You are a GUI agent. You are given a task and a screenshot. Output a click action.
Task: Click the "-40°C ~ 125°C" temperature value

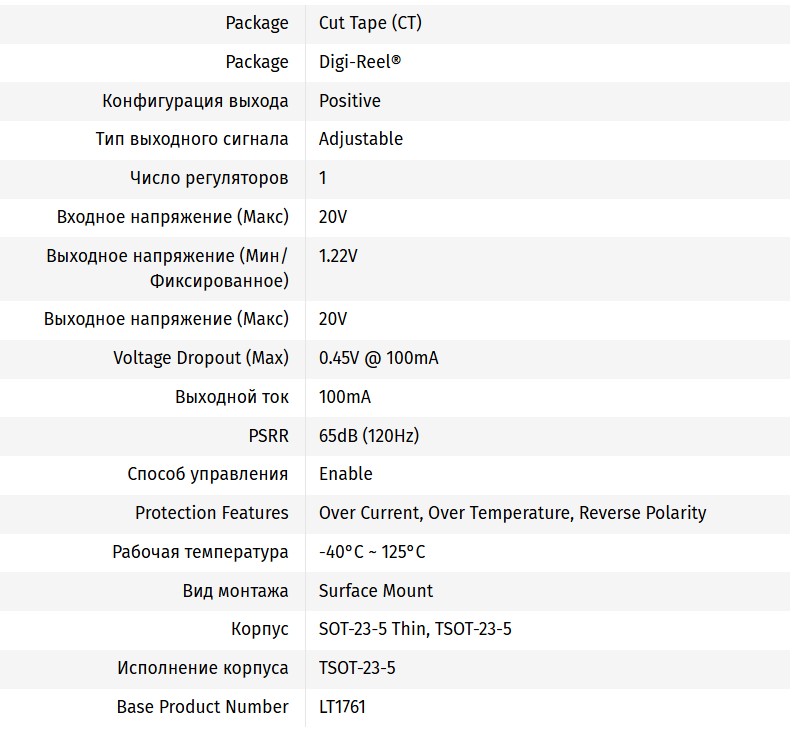pos(372,552)
